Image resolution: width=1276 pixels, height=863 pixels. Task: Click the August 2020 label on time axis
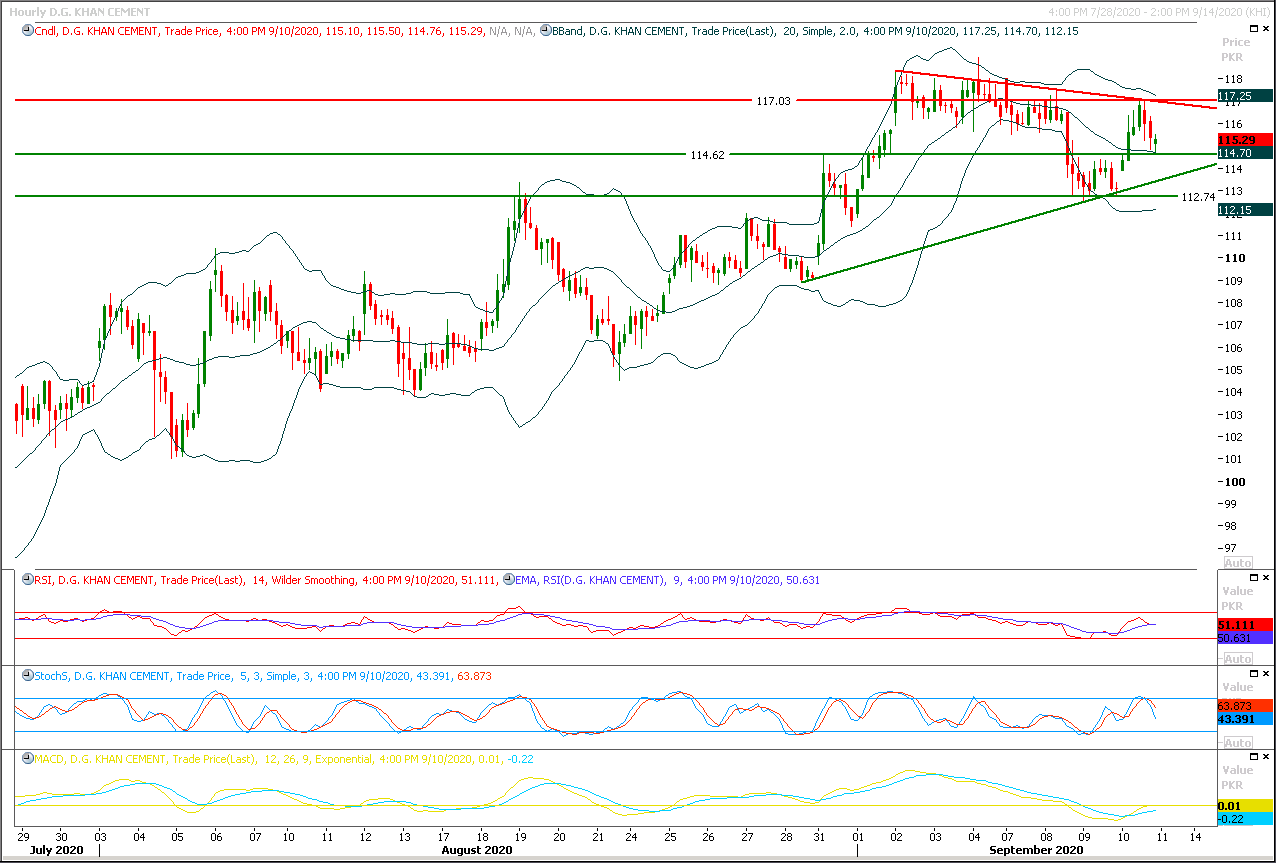point(475,850)
